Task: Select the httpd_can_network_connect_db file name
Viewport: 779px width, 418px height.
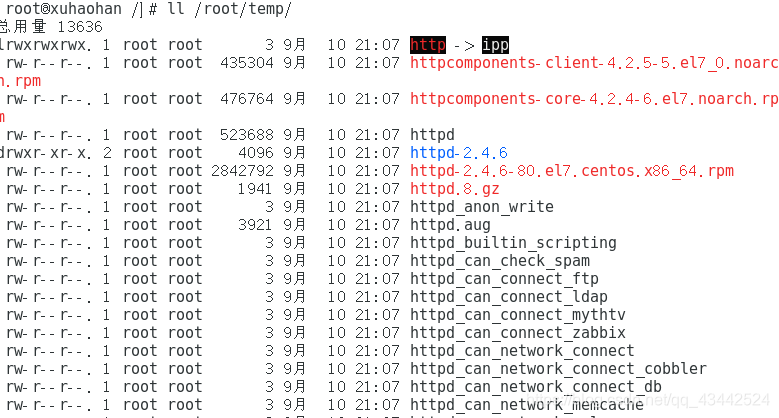Action: pos(536,387)
